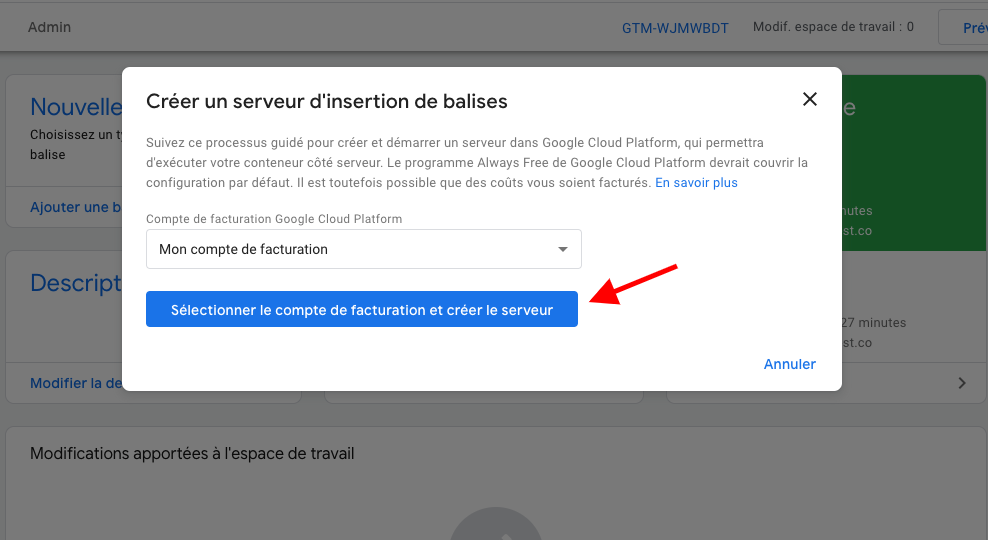988x540 pixels.
Task: Click the 27 minutes timestamp text
Action: coord(873,323)
